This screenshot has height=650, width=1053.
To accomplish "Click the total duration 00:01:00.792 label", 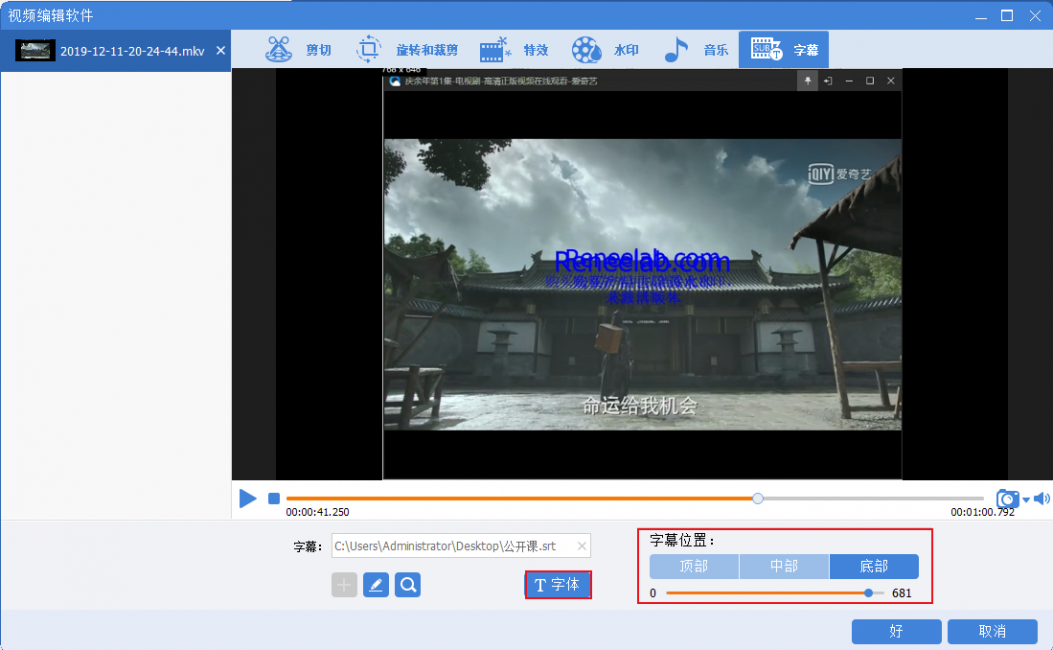I will pyautogui.click(x=982, y=512).
